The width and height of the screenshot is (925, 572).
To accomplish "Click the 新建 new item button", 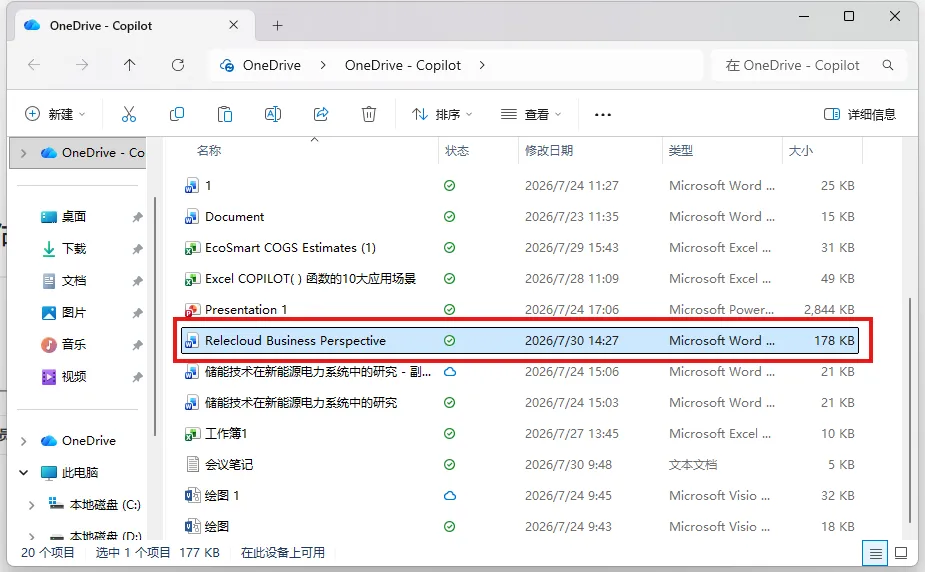I will [55, 114].
